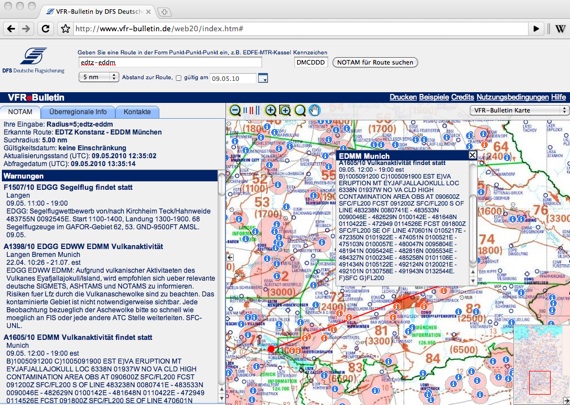Click the left arrow collapse handle on map
This screenshot has height=405, width=570.
pos(230,257)
